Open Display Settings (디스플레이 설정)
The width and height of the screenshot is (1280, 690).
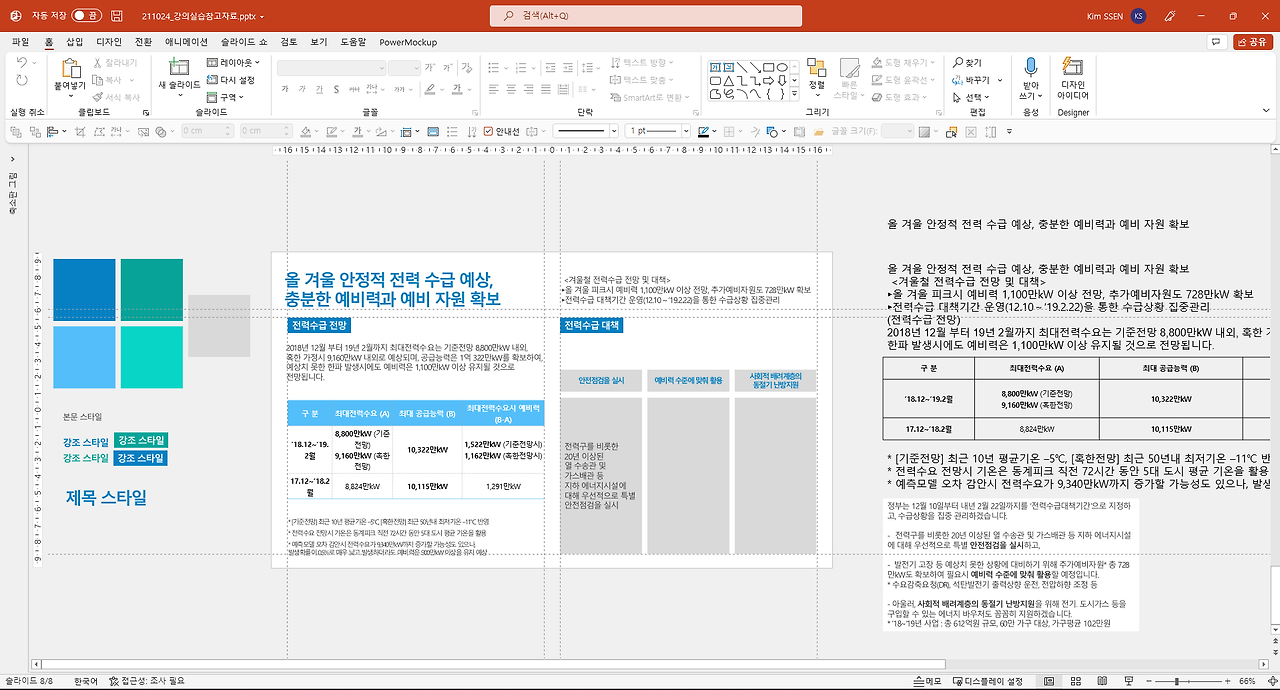986,681
